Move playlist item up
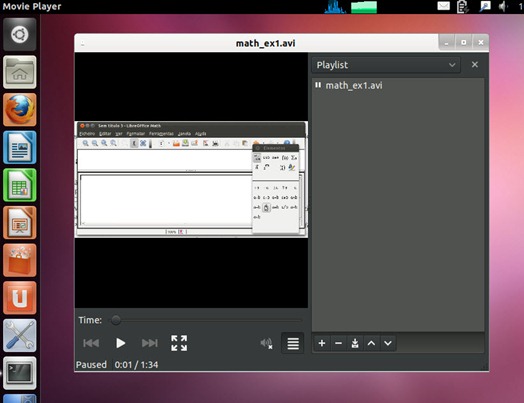The height and width of the screenshot is (403, 524). point(371,343)
